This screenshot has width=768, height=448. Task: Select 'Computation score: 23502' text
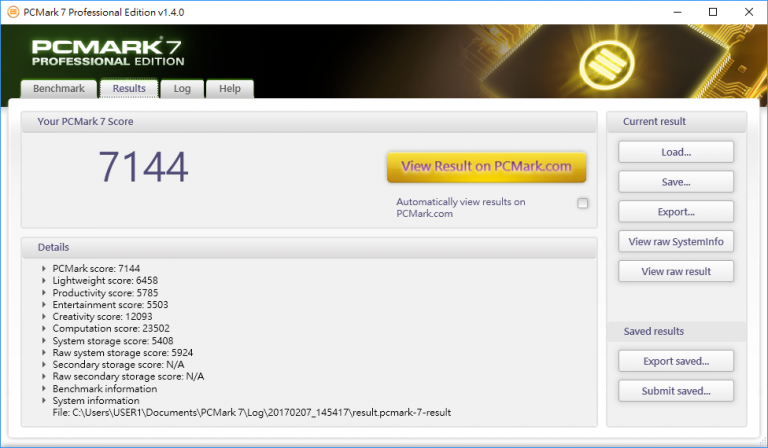coord(111,329)
